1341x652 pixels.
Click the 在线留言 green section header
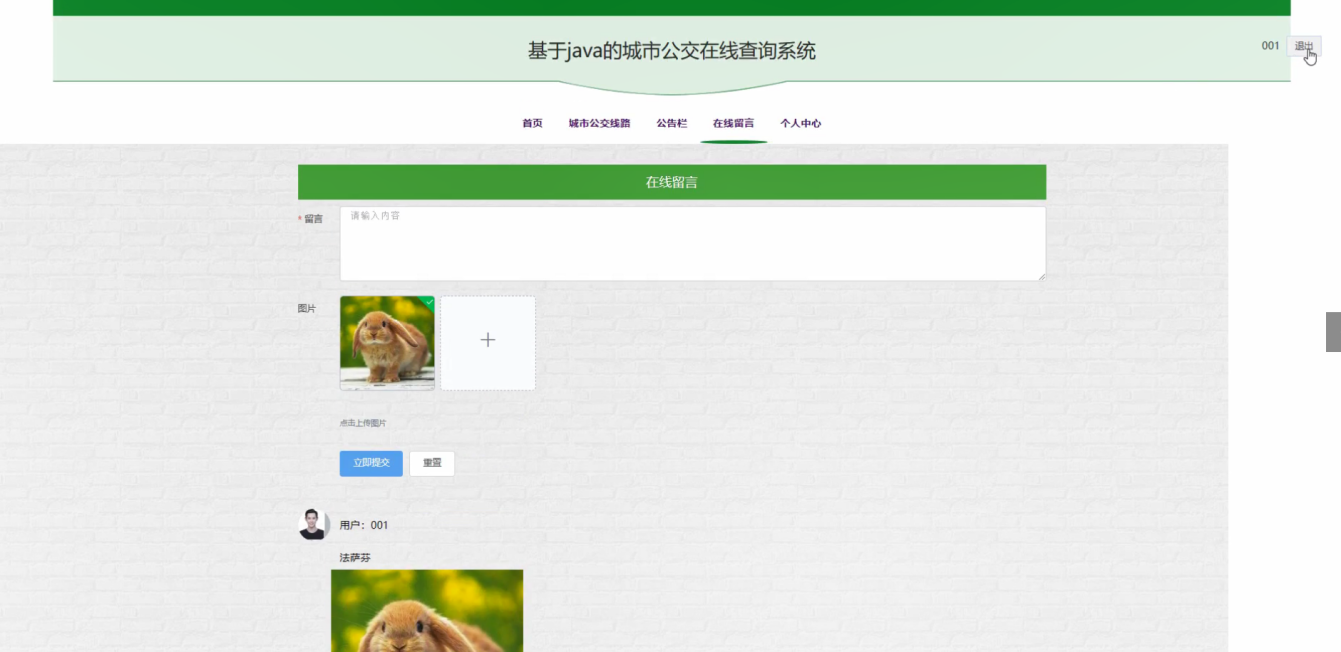coord(672,182)
